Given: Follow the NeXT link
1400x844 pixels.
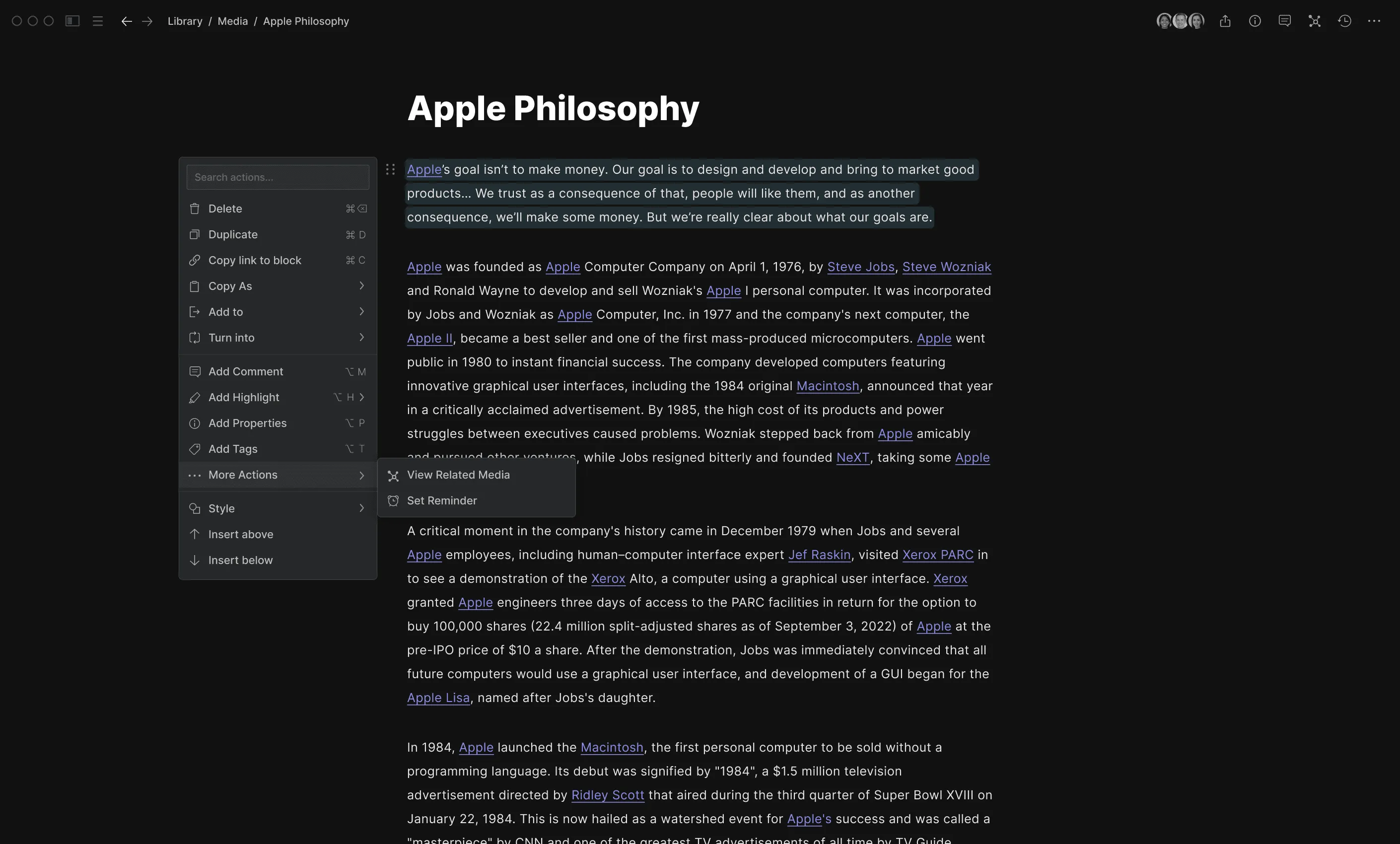Looking at the screenshot, I should [852, 458].
